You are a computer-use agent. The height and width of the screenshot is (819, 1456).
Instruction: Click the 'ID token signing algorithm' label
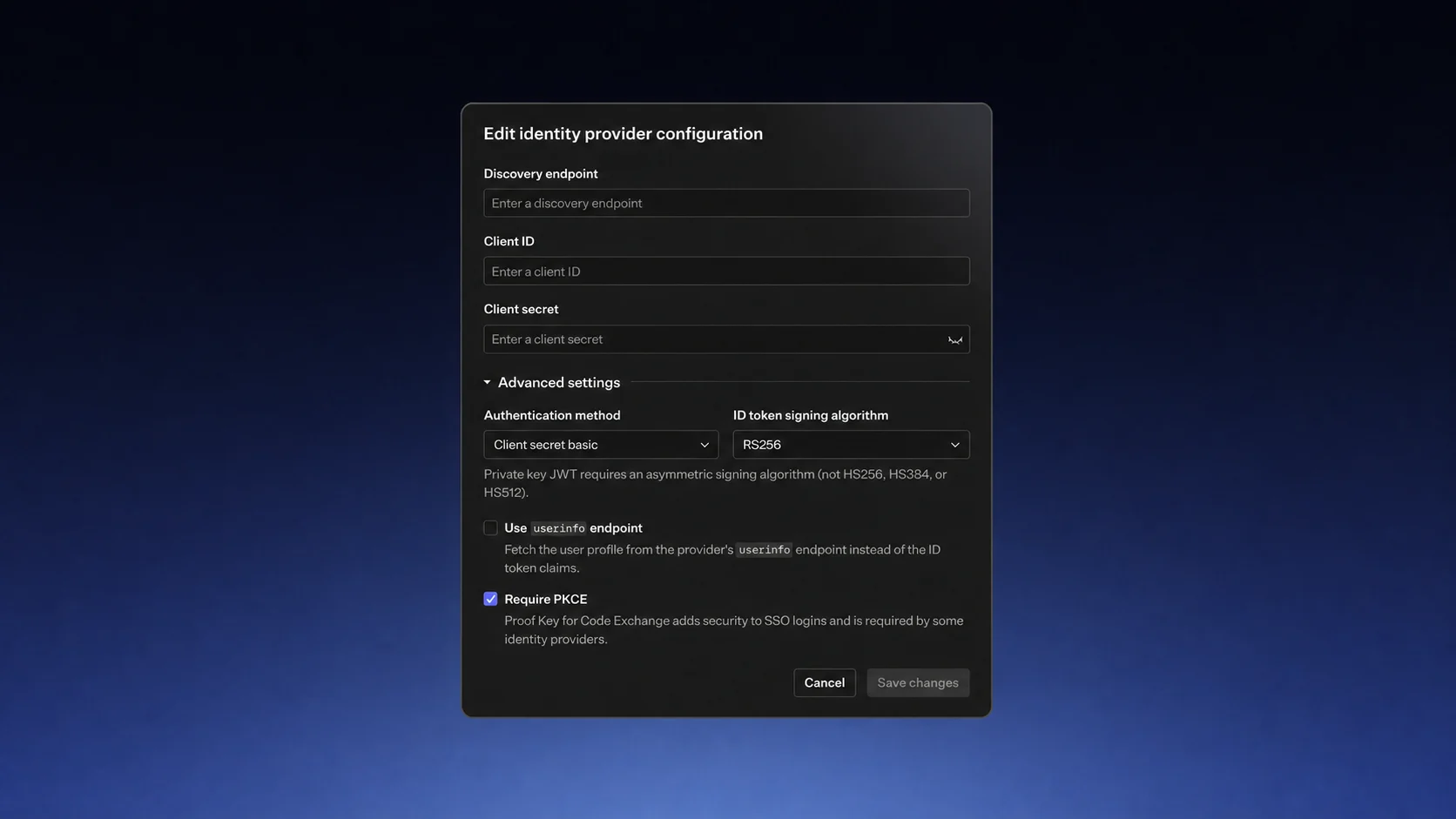click(x=811, y=415)
